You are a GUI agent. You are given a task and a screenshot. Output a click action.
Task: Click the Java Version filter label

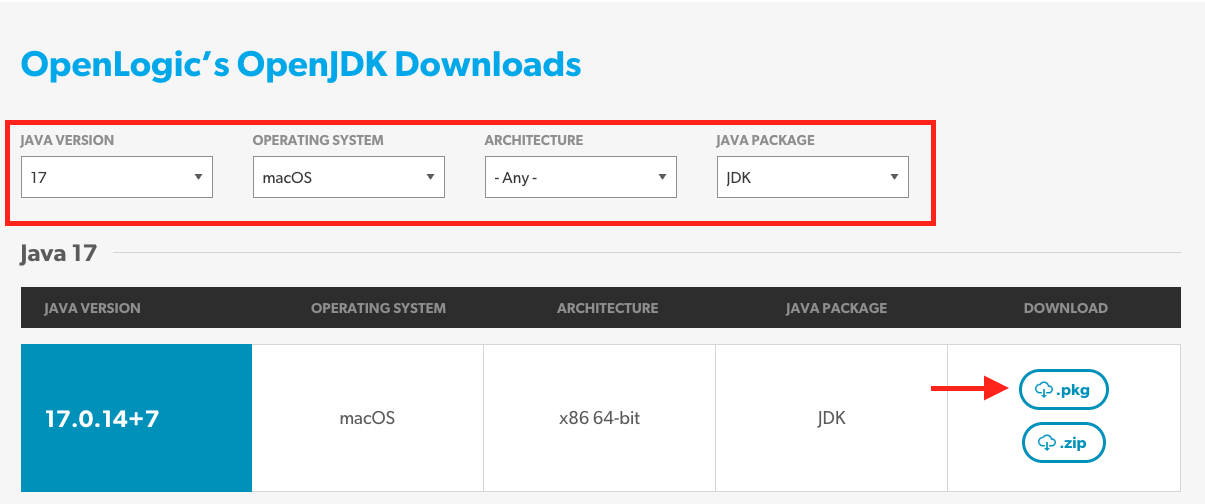coord(67,140)
